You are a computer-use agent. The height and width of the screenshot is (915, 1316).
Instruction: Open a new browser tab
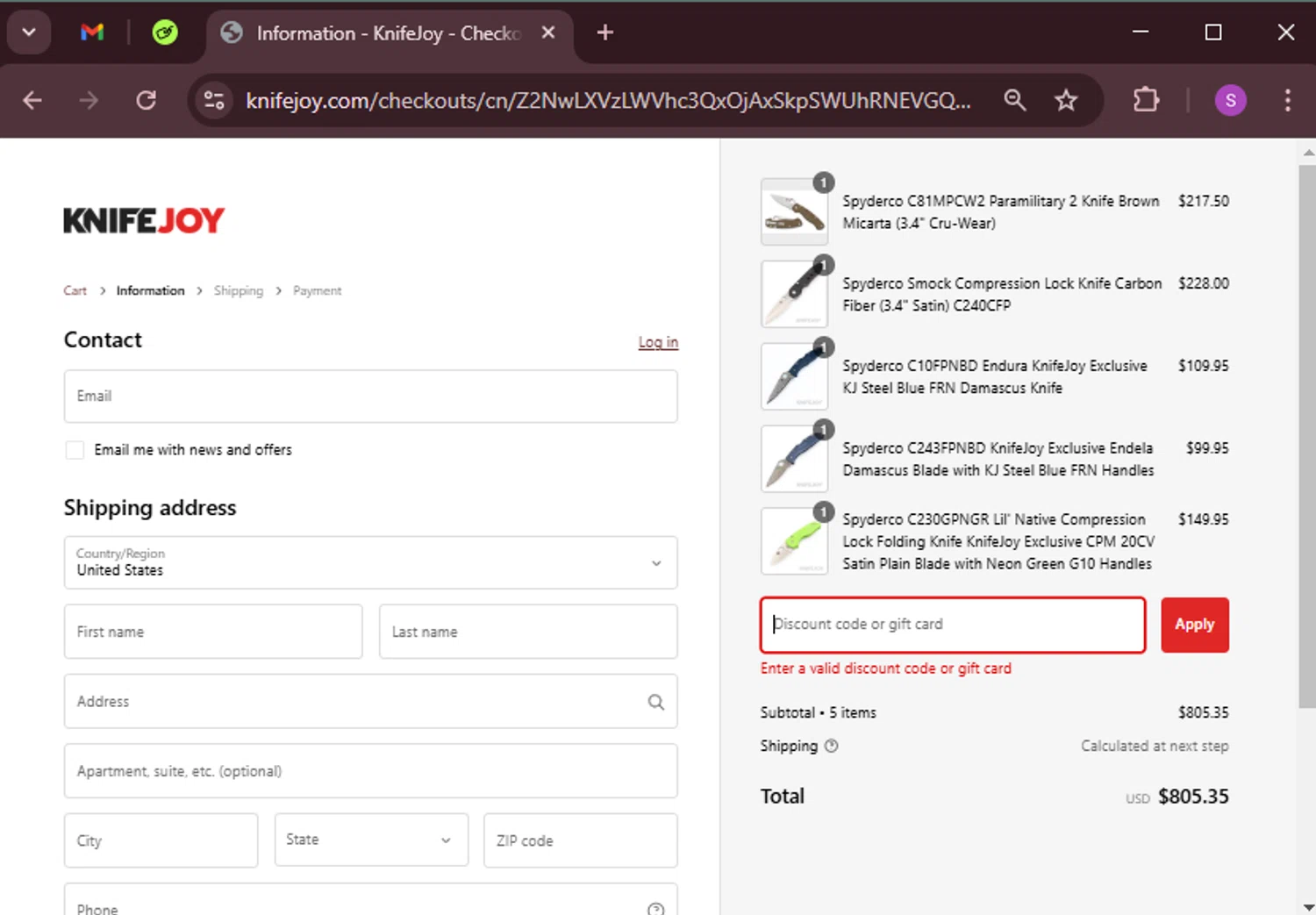tap(604, 32)
